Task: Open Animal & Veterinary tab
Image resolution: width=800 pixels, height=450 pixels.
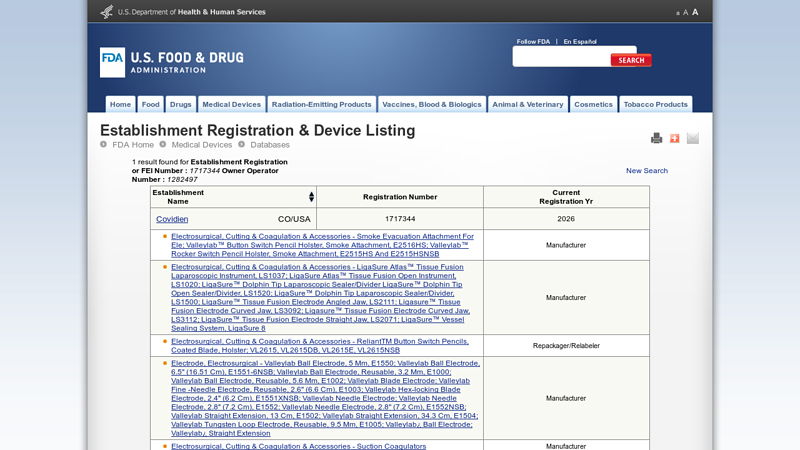Action: [x=528, y=104]
